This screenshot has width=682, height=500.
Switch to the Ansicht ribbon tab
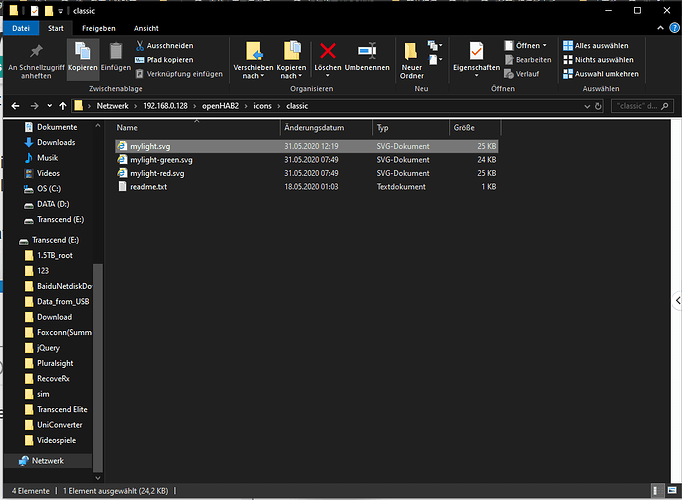point(146,28)
